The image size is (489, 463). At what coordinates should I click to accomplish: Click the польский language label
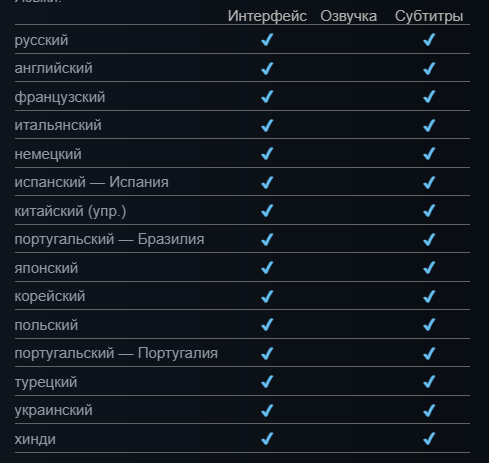click(46, 325)
